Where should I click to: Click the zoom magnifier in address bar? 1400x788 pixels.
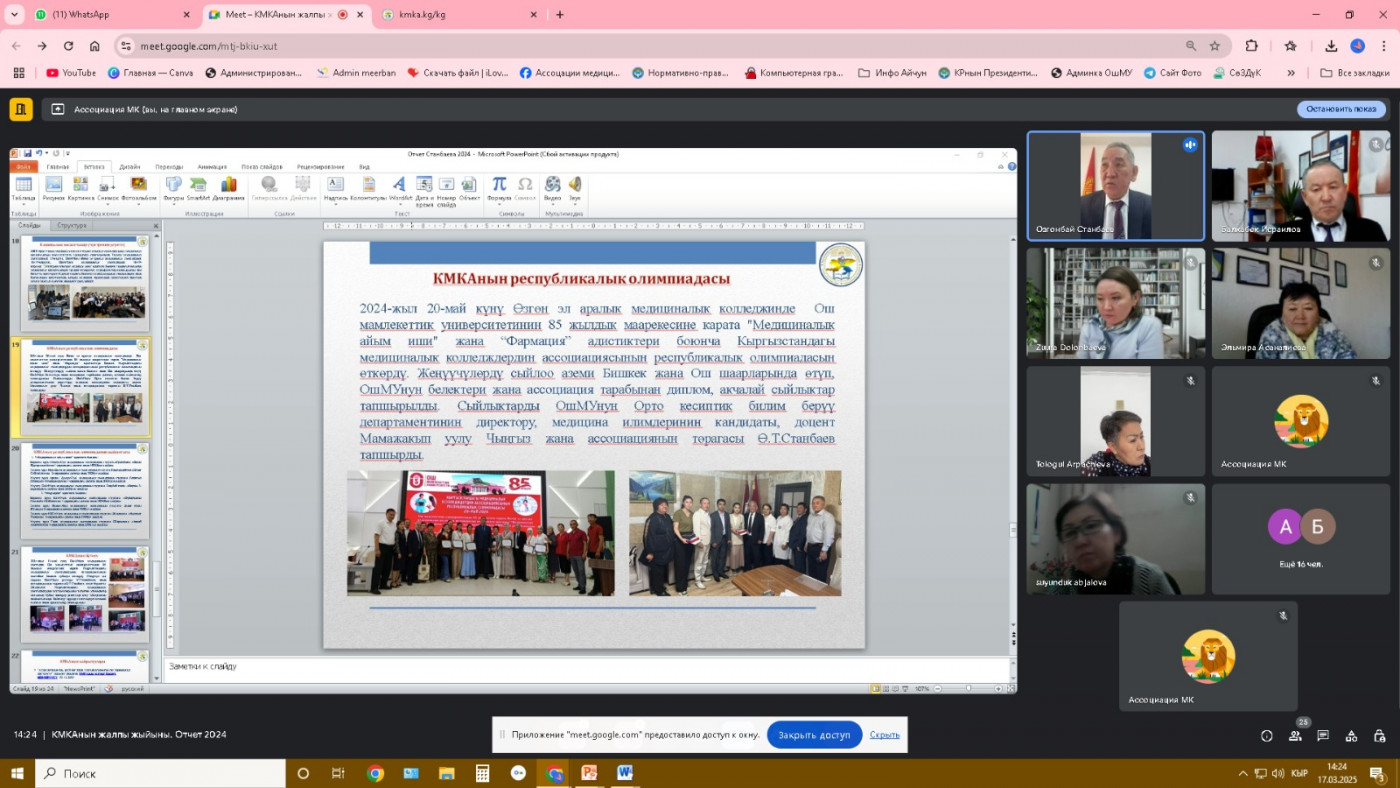point(1191,46)
